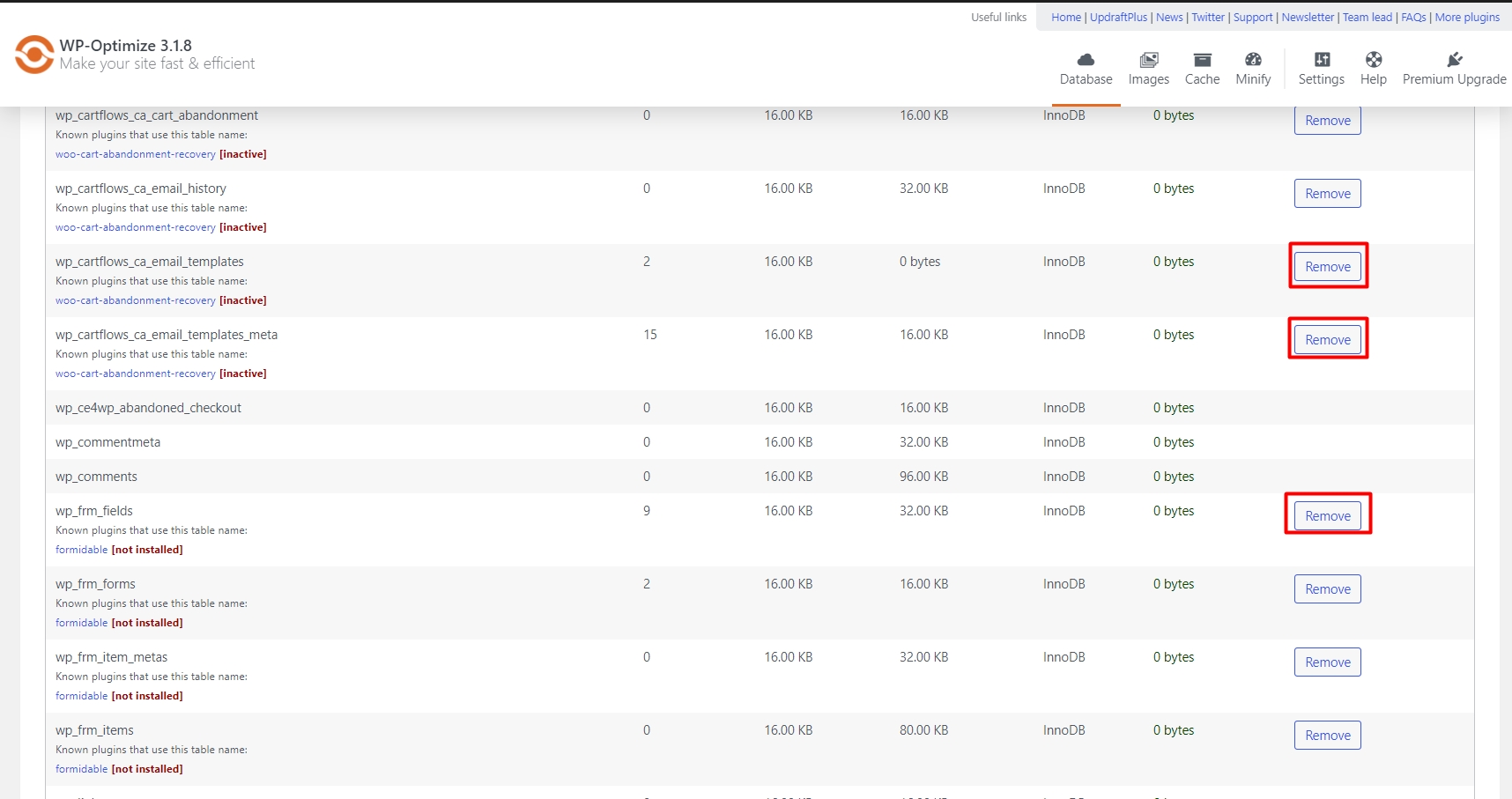The image size is (1512, 799).
Task: Remove the wp_cartflows_ca_email_templates table
Action: [x=1327, y=267]
